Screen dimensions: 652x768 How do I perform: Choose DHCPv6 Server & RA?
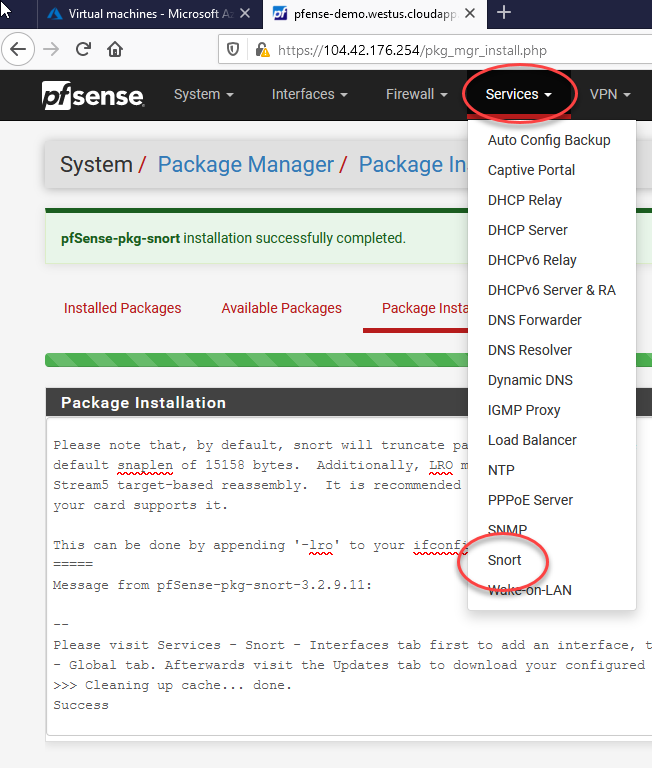click(552, 290)
